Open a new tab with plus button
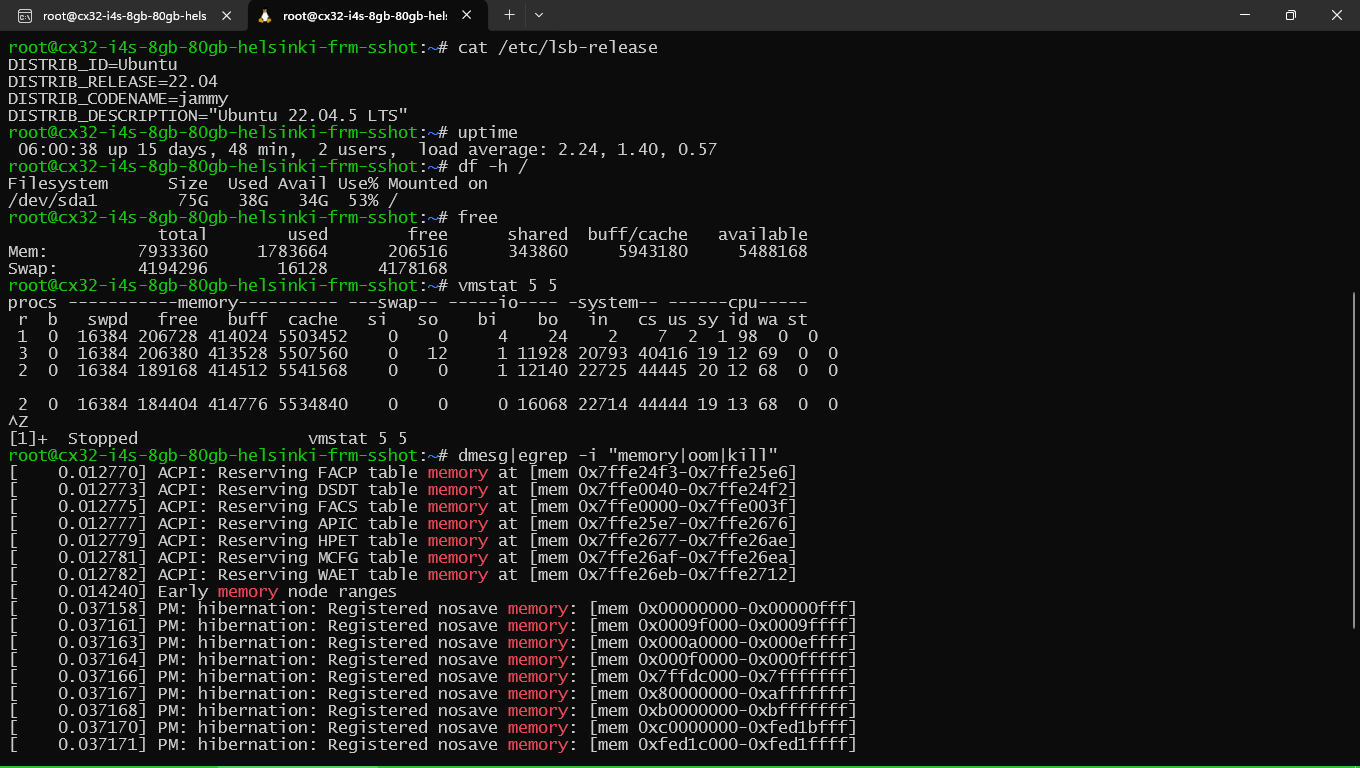This screenshot has width=1360, height=768. (x=509, y=15)
